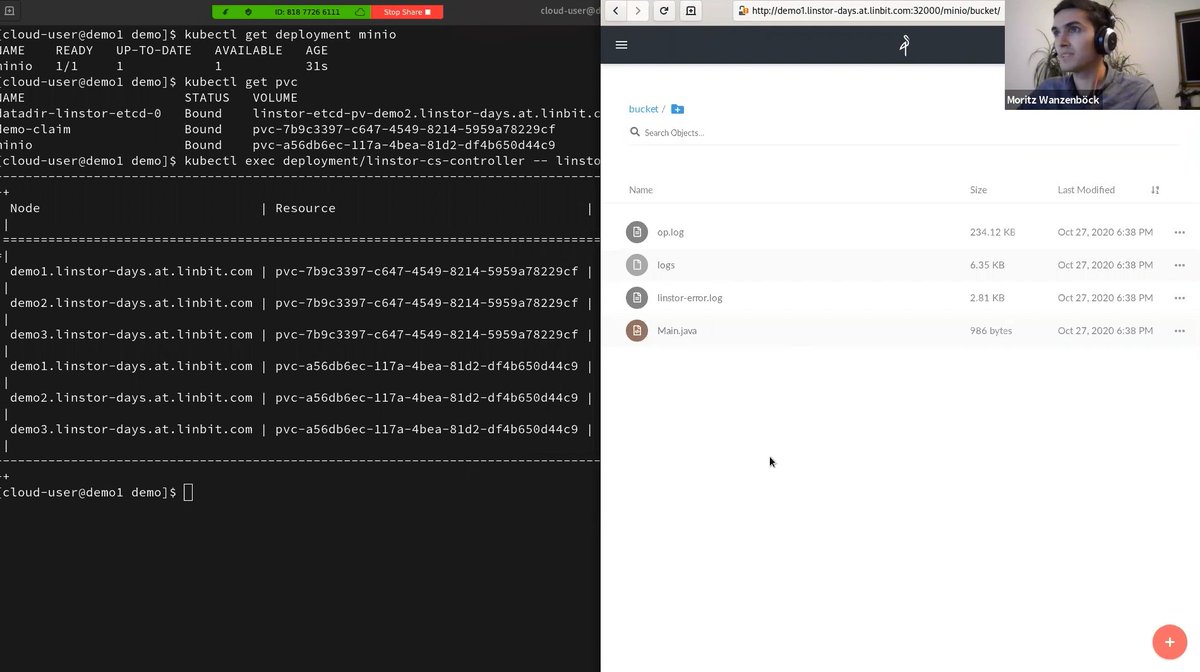Open the Main.java row options menu
The width and height of the screenshot is (1200, 672).
[1180, 330]
